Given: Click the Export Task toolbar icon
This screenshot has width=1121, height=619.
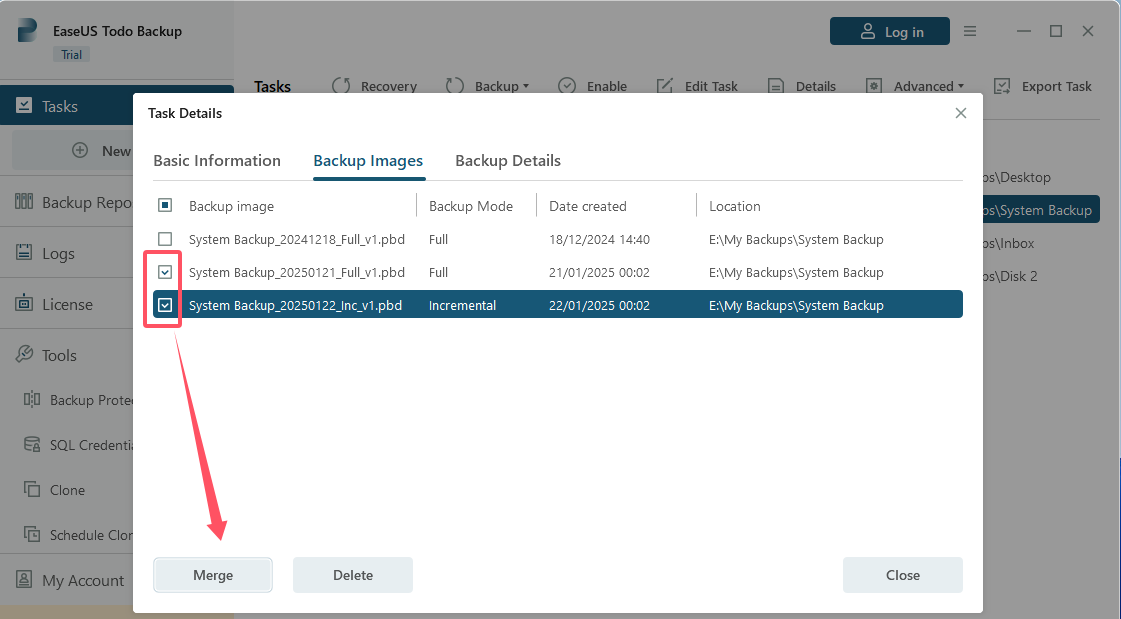Looking at the screenshot, I should coord(1002,86).
